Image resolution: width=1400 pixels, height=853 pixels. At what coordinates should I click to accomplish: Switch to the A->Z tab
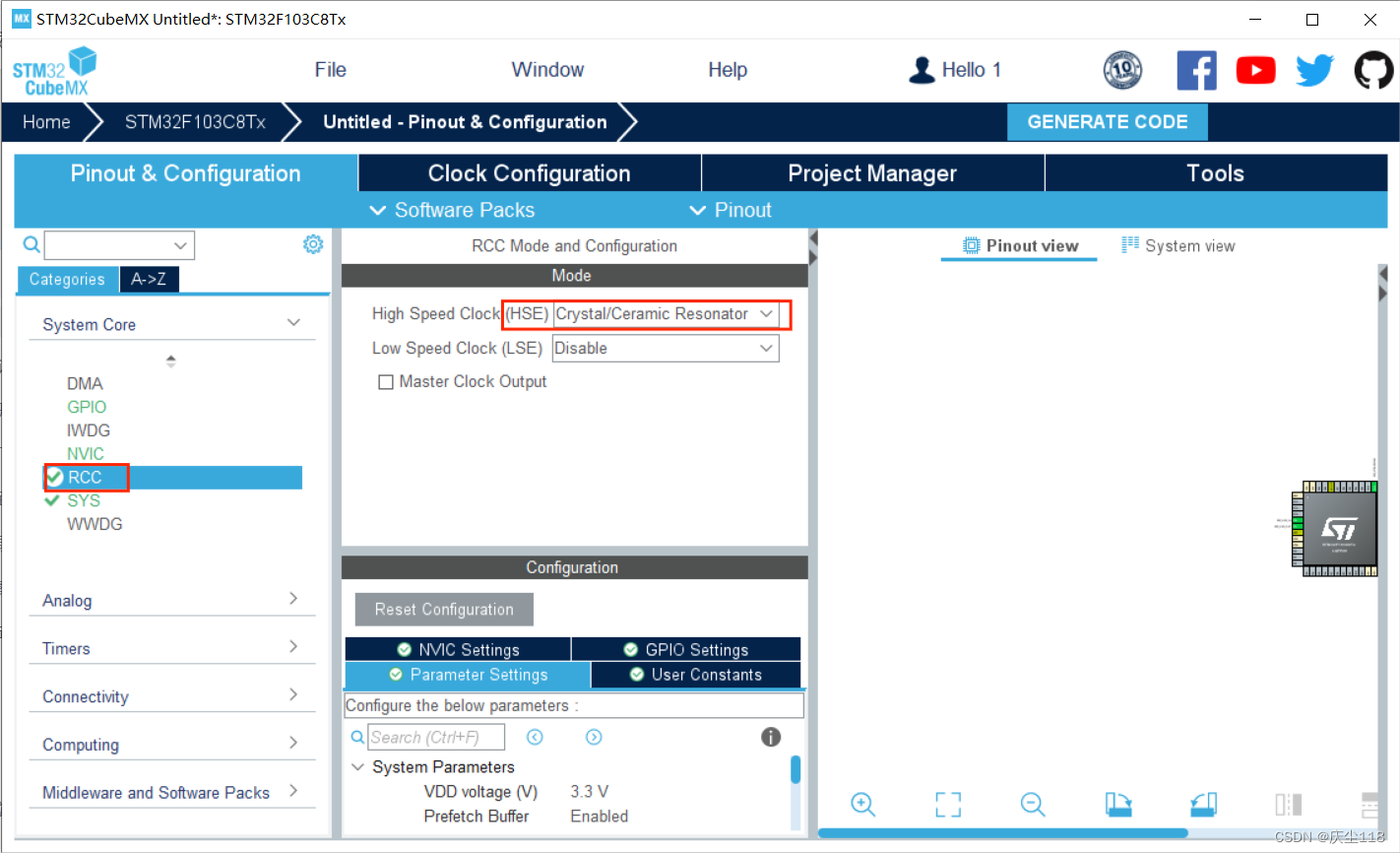click(149, 280)
